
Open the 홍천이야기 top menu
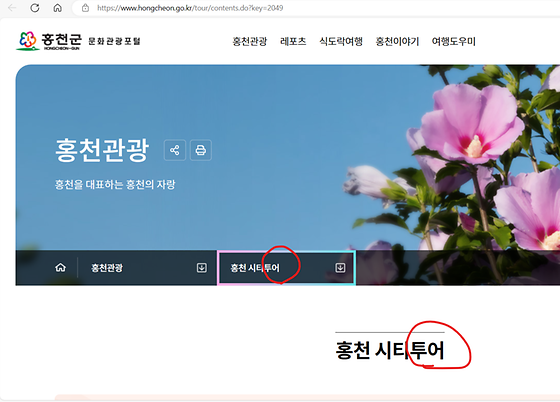pyautogui.click(x=397, y=41)
